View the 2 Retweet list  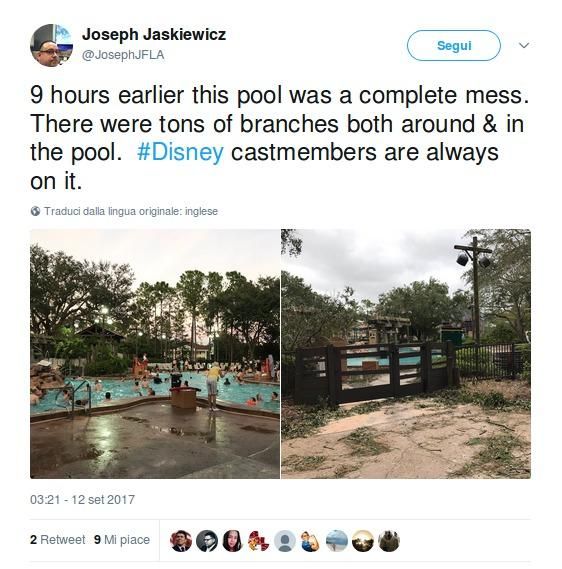[x=58, y=540]
